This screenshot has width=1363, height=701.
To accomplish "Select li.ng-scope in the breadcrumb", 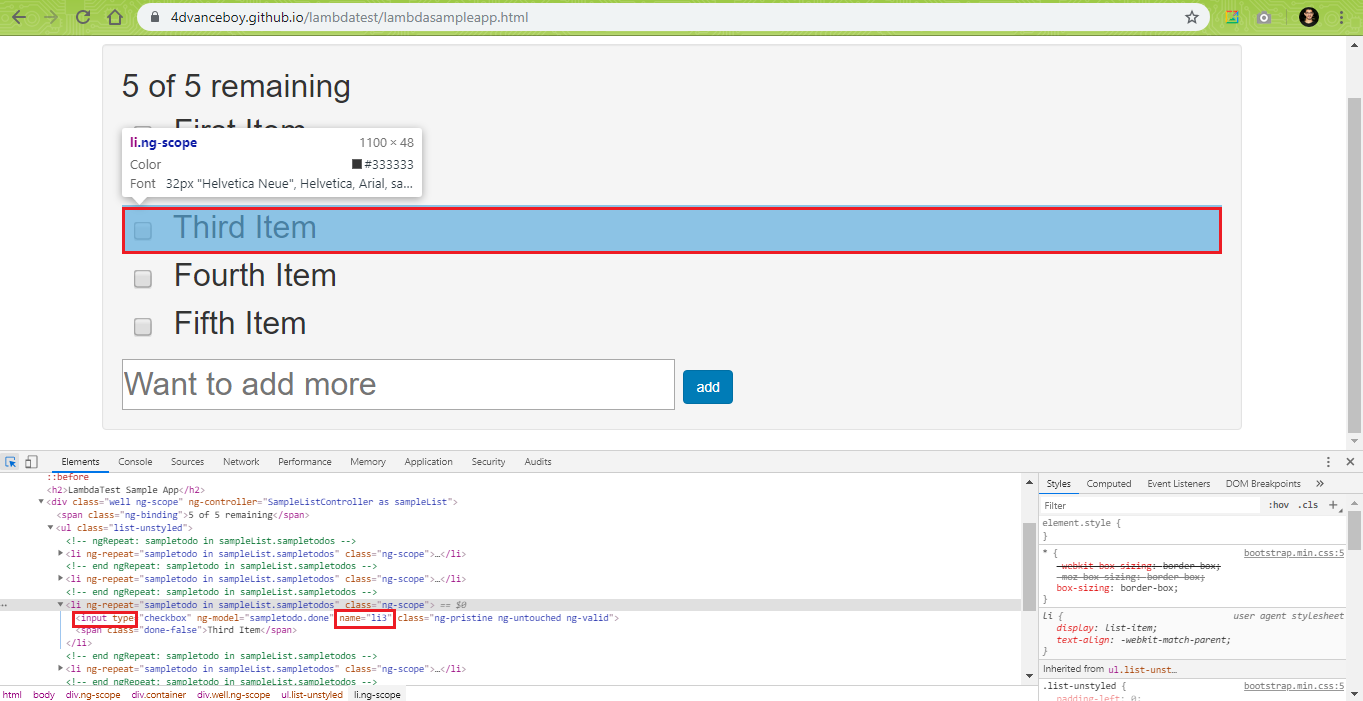I will (x=377, y=694).
